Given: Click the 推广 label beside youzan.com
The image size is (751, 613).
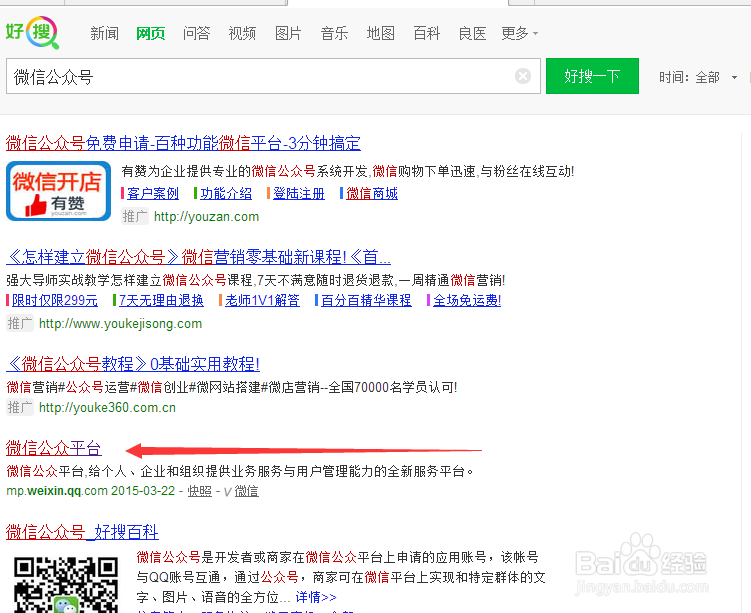Looking at the screenshot, I should [x=135, y=216].
